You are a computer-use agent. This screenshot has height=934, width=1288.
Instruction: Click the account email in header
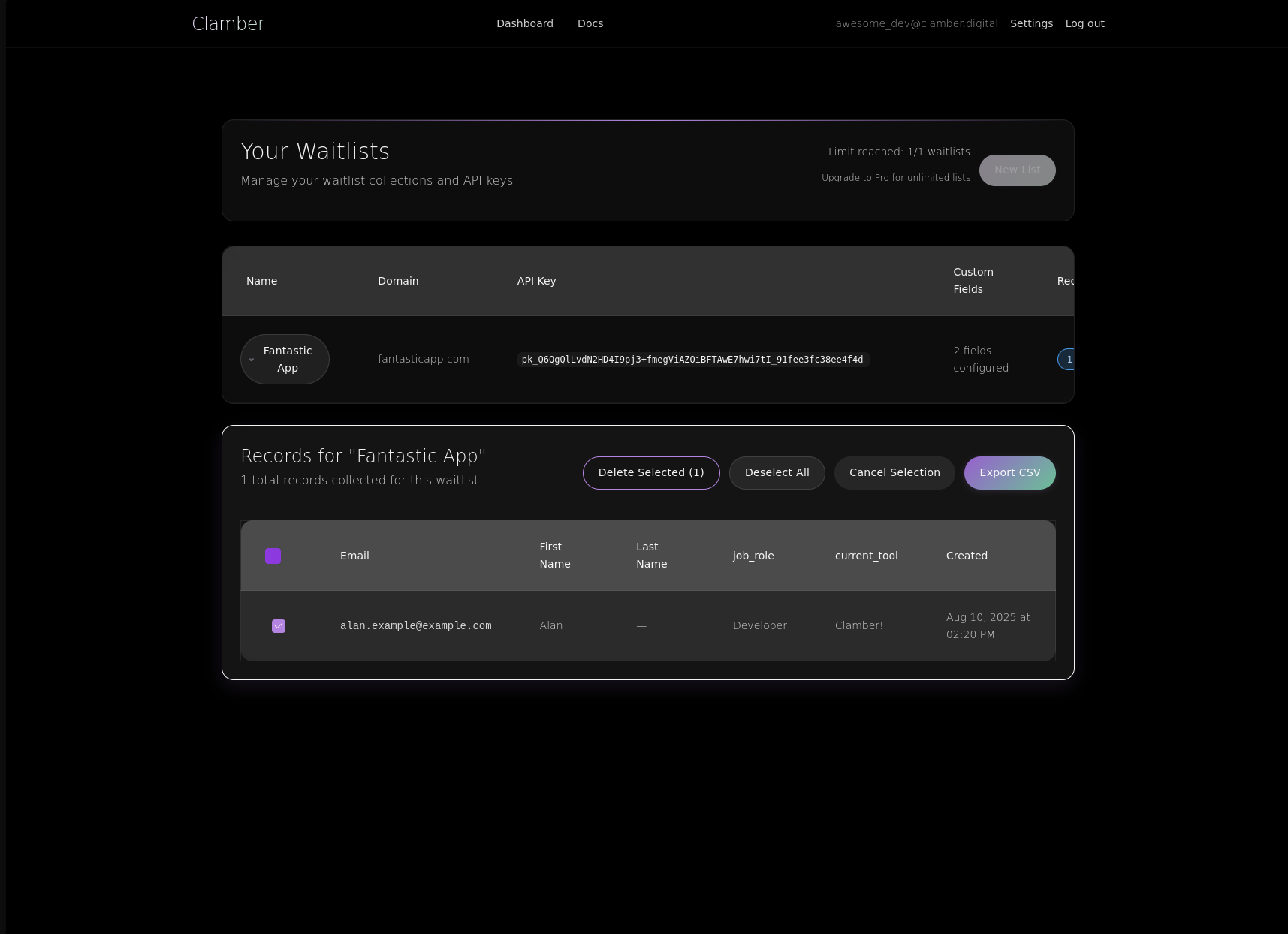916,23
